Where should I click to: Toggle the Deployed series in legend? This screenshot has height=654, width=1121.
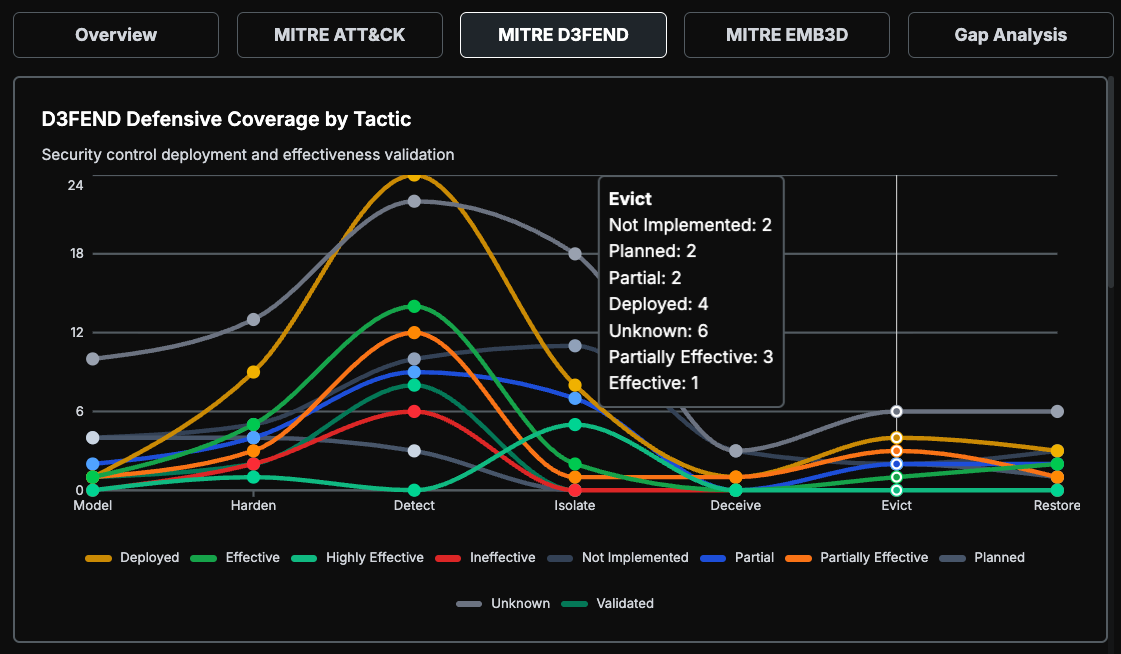pyautogui.click(x=132, y=558)
